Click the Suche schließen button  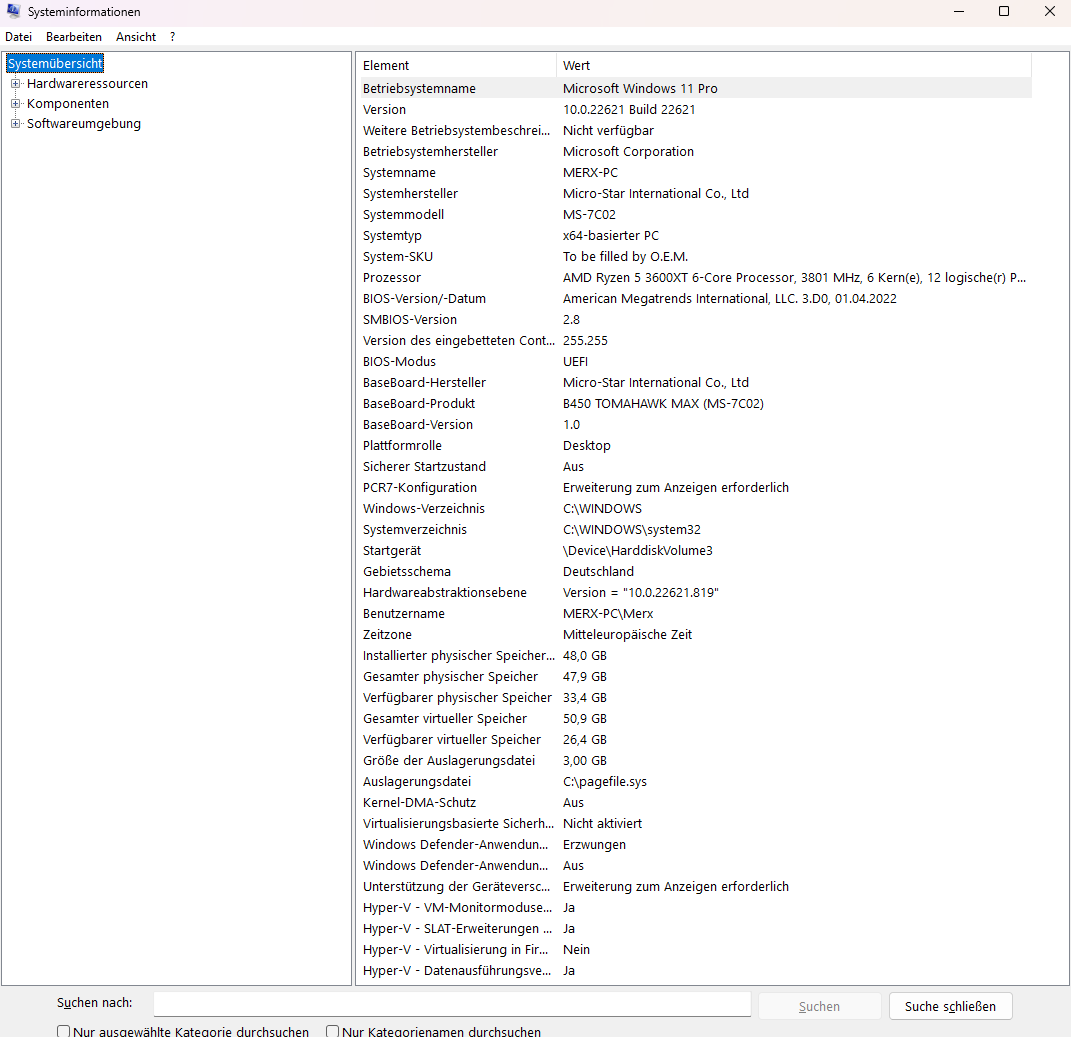[x=950, y=1006]
